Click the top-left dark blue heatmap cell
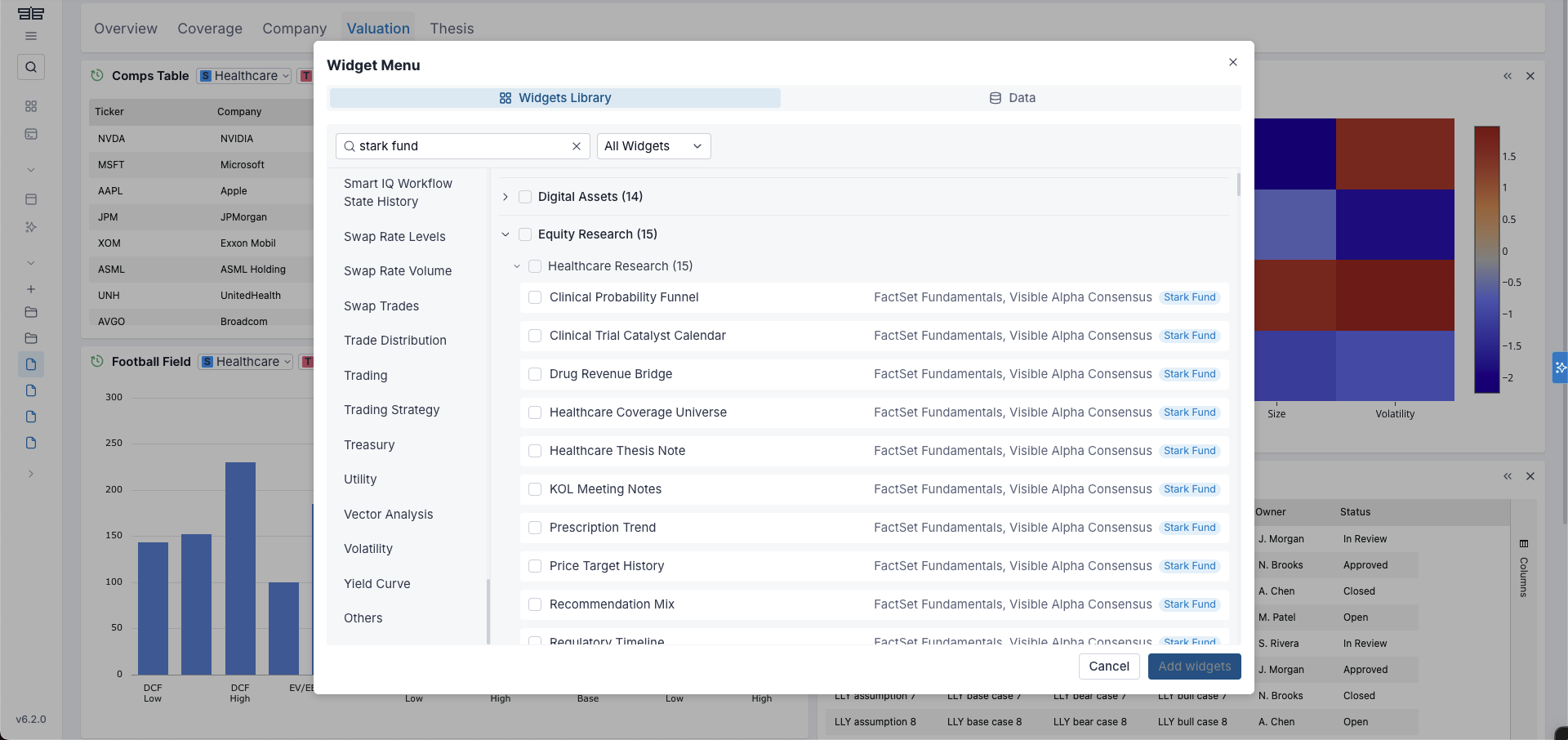 pos(1295,154)
